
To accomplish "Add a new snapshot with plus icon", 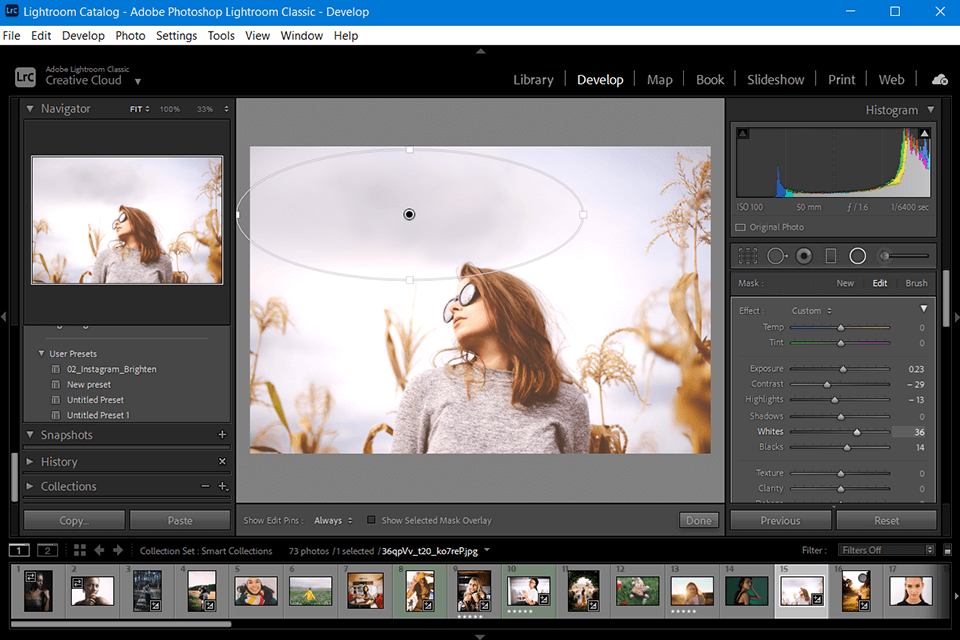I will (x=222, y=435).
